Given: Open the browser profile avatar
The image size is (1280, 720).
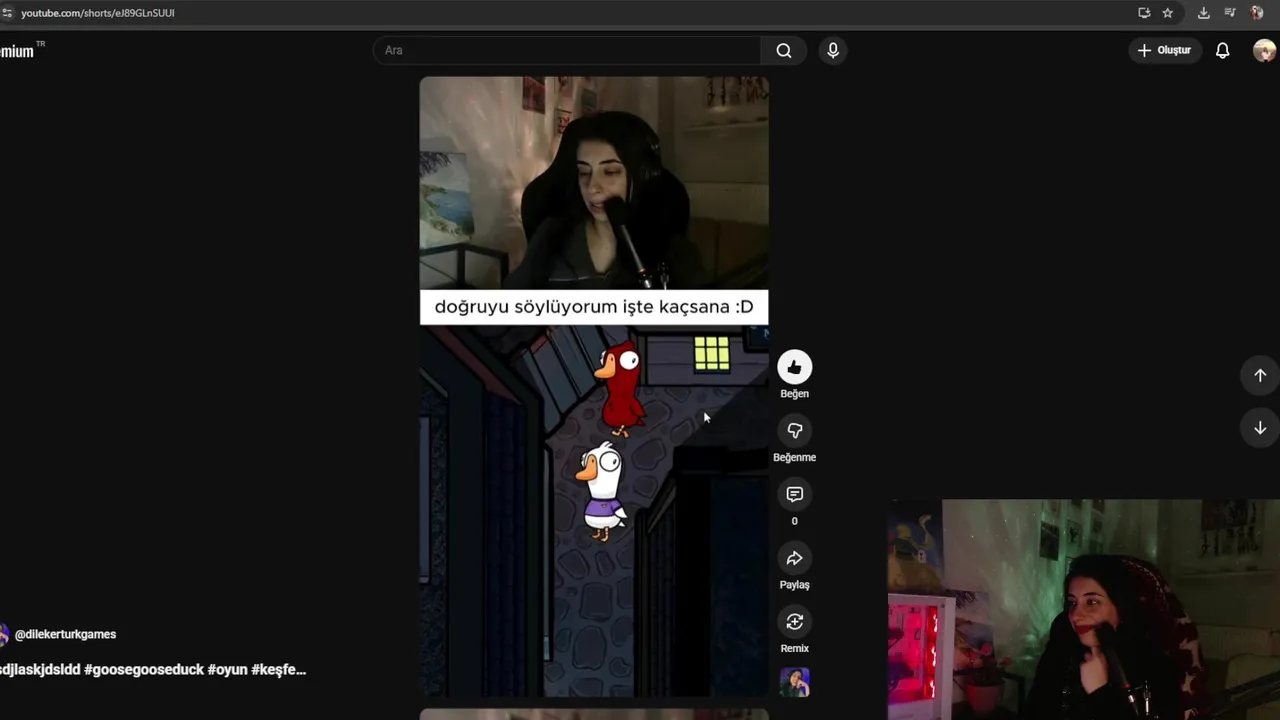Looking at the screenshot, I should click(x=1257, y=13).
